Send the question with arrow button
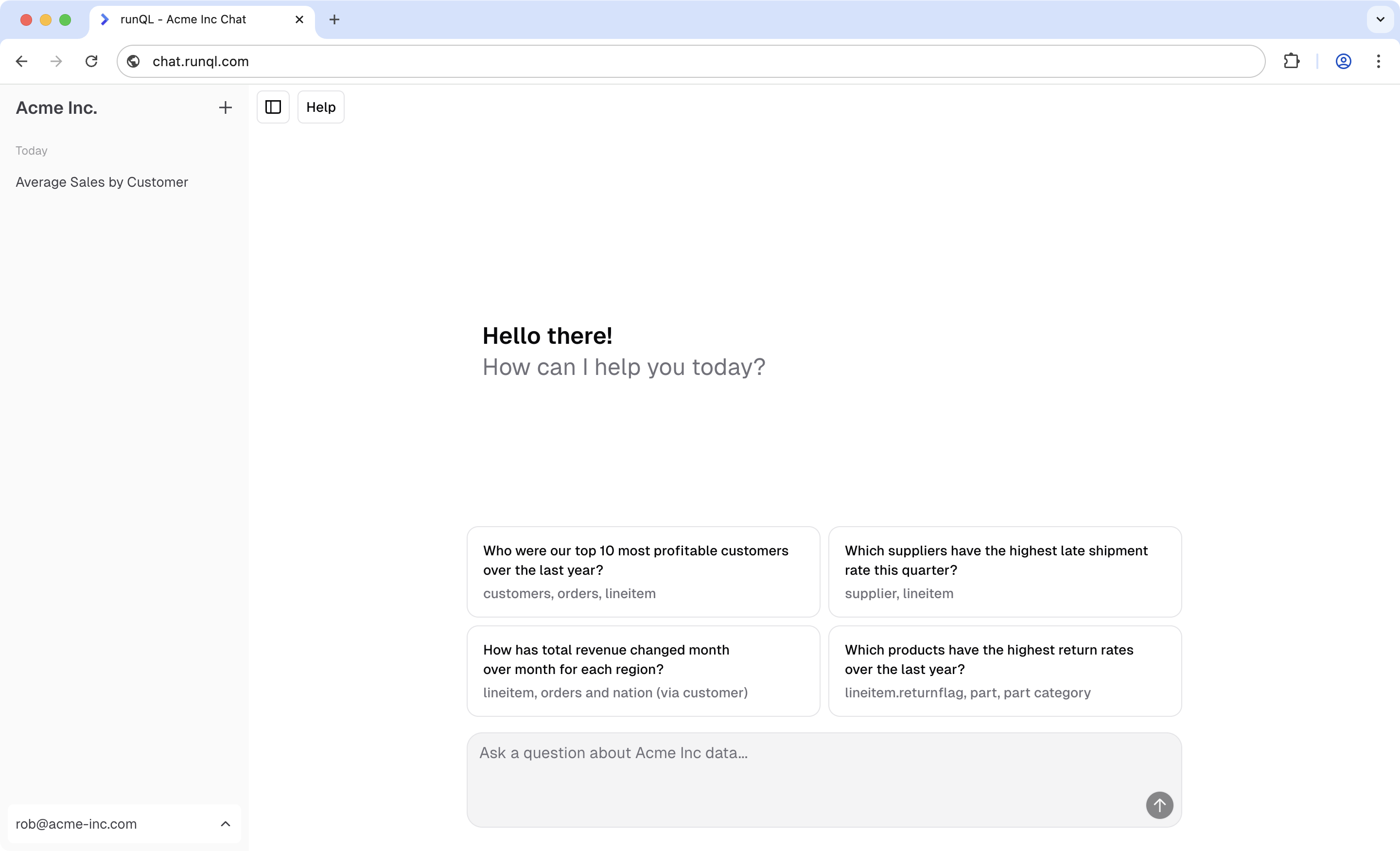This screenshot has height=851, width=1400. [1160, 805]
